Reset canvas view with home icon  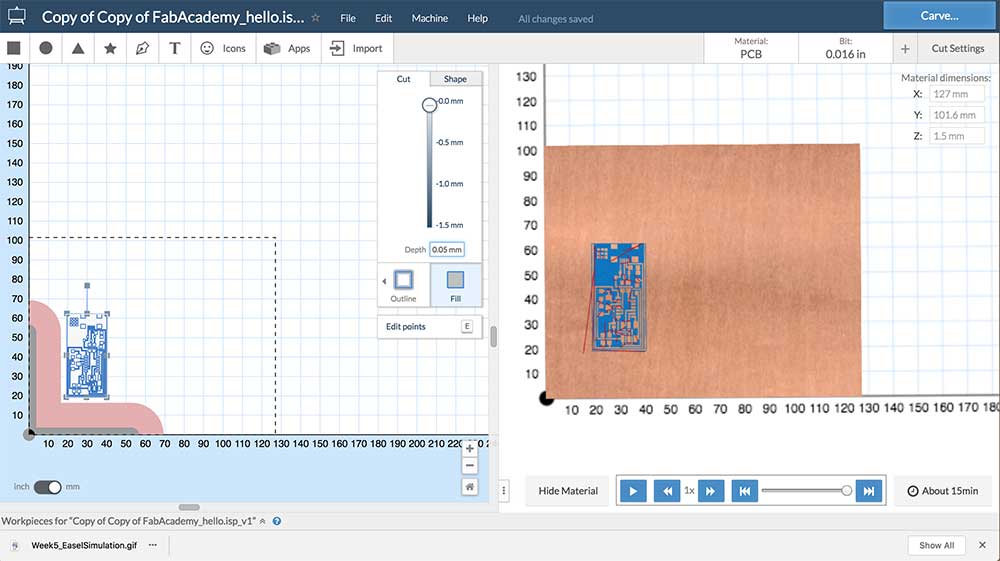click(469, 487)
